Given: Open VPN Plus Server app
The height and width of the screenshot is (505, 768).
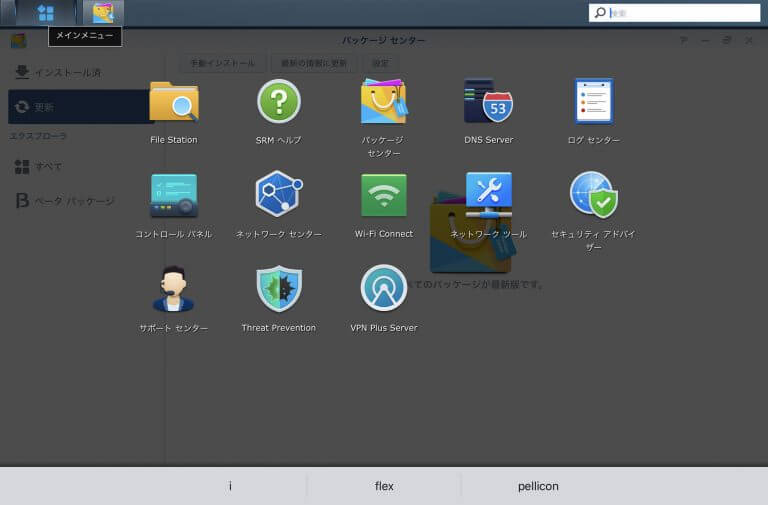Looking at the screenshot, I should pos(384,289).
